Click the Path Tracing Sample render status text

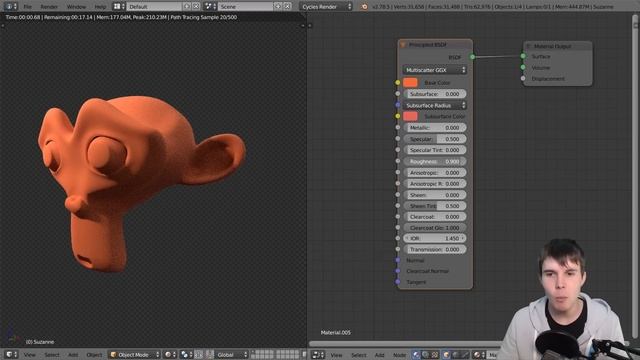click(x=204, y=17)
